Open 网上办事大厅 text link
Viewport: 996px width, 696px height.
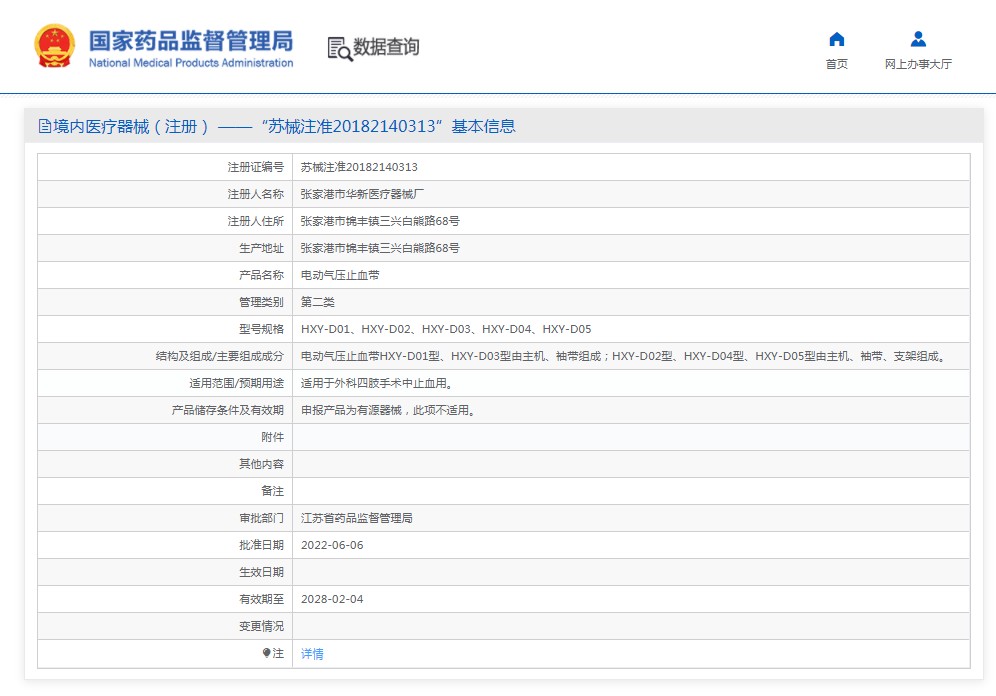pyautogui.click(x=918, y=64)
